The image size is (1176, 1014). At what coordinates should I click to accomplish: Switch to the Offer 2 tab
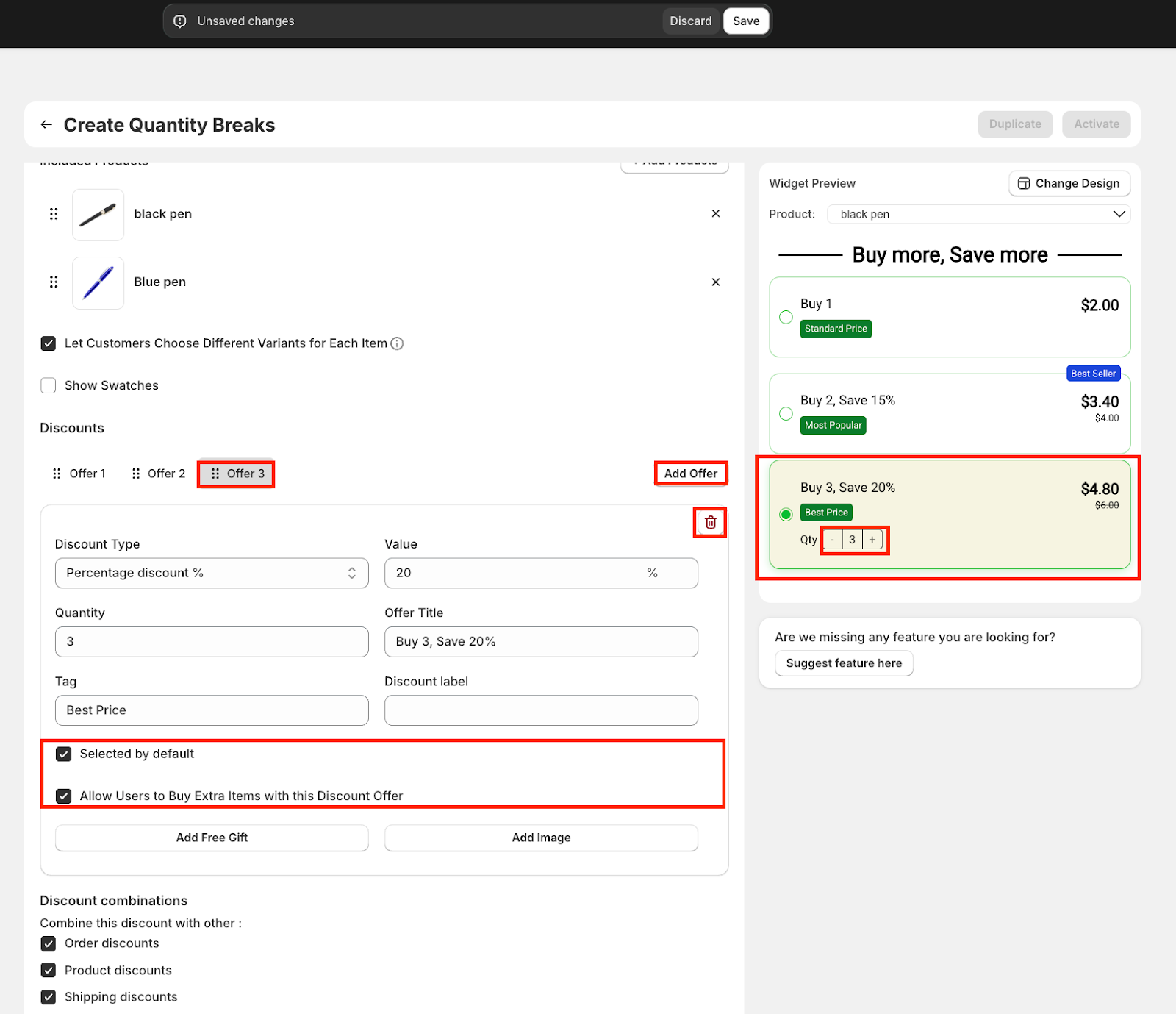tap(158, 474)
